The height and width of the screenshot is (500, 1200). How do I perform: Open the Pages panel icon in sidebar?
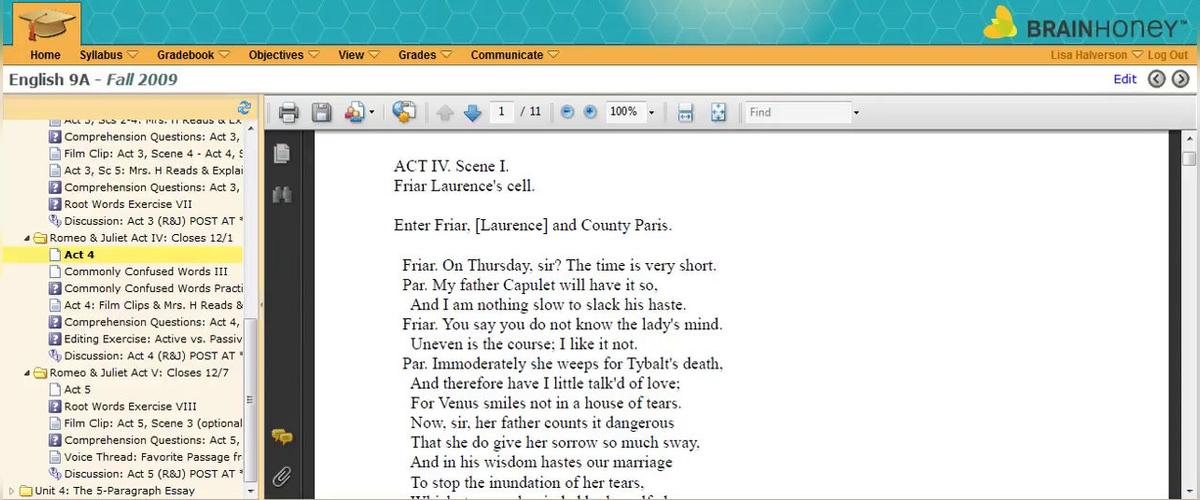coord(282,153)
